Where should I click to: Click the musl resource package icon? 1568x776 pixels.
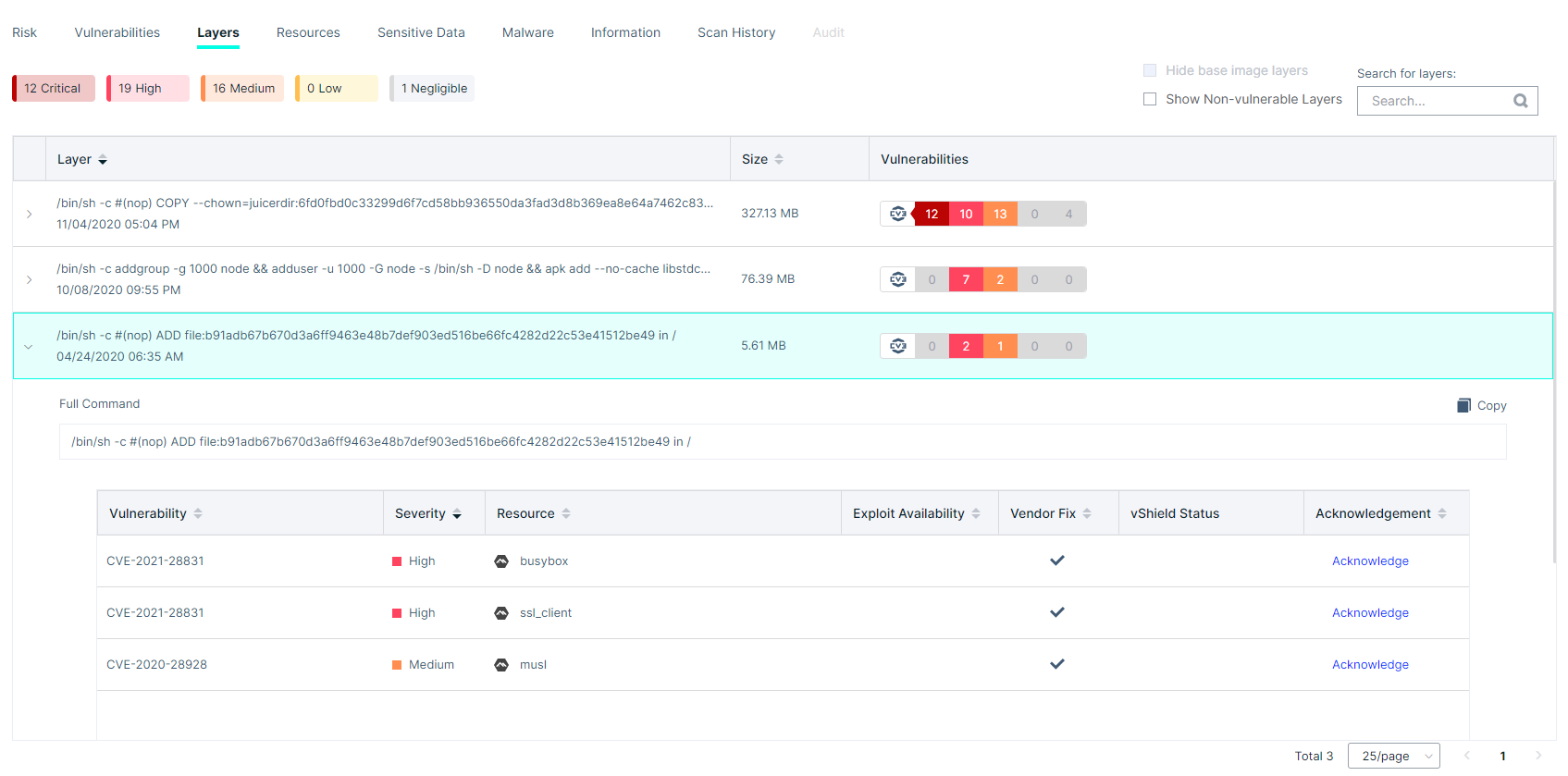click(501, 665)
